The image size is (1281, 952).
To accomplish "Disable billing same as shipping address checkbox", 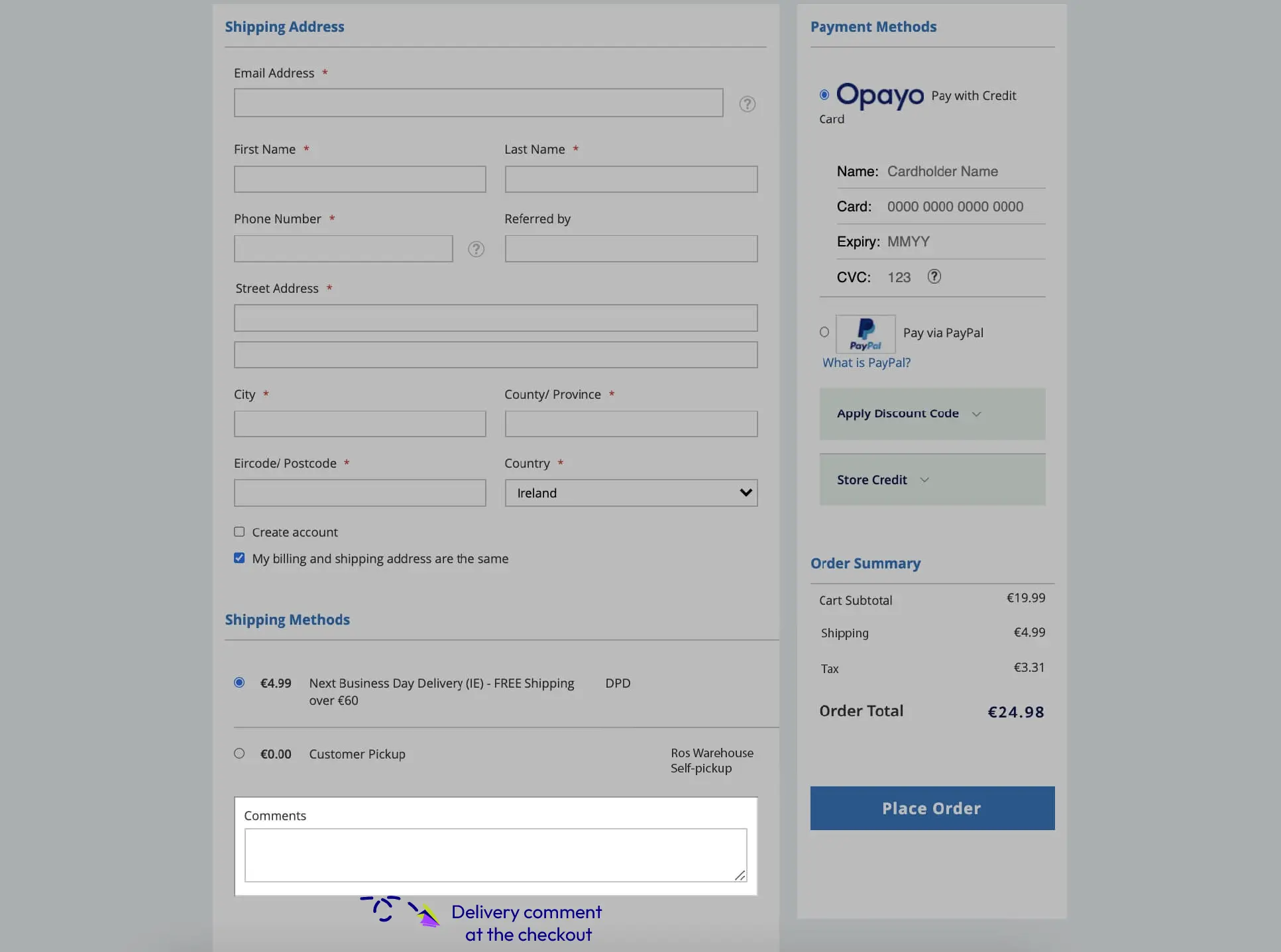I will [x=239, y=558].
